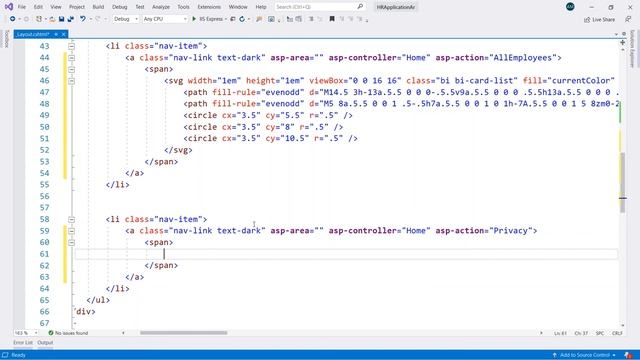Save the current file with the Save icon

point(61,19)
